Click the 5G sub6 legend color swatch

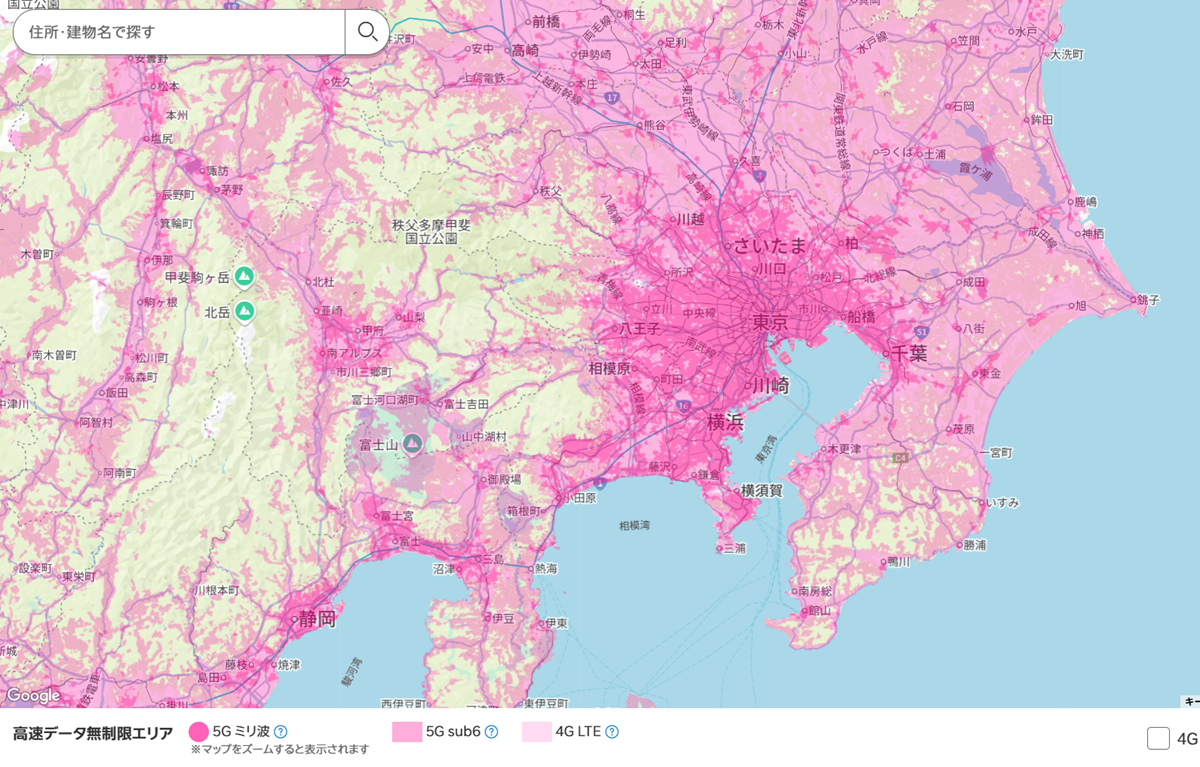click(406, 732)
